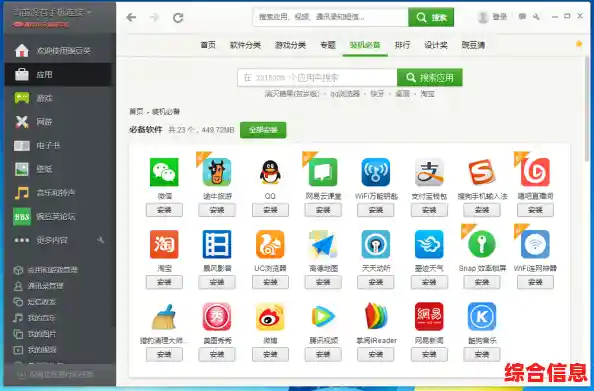594x391 pixels.
Task: Open the WiFi万能钥匙 blue app icon
Action: (x=376, y=172)
